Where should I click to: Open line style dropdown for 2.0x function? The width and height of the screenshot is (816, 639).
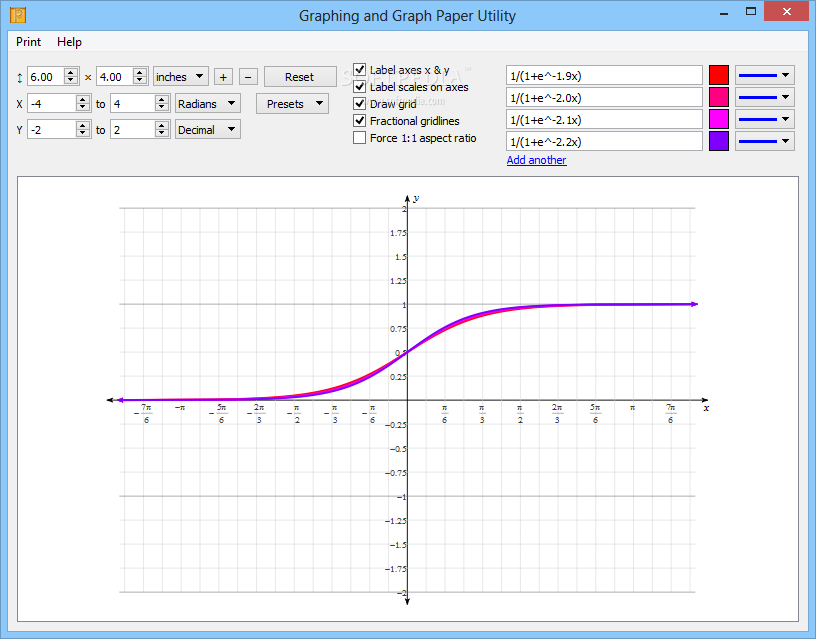pyautogui.click(x=764, y=97)
